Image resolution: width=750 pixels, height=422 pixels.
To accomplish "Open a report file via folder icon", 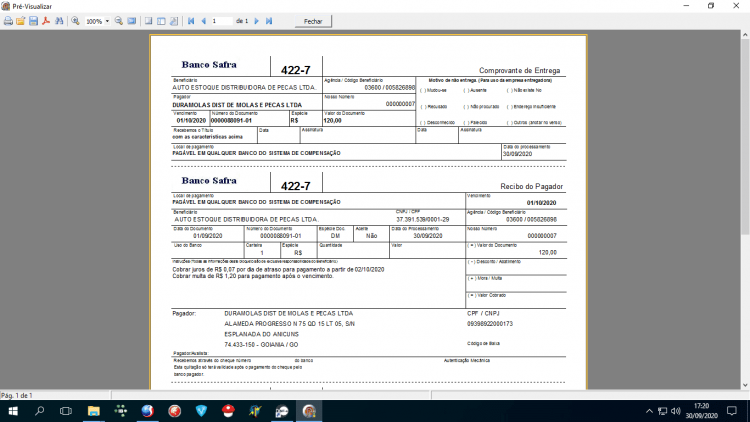I will tap(21, 21).
